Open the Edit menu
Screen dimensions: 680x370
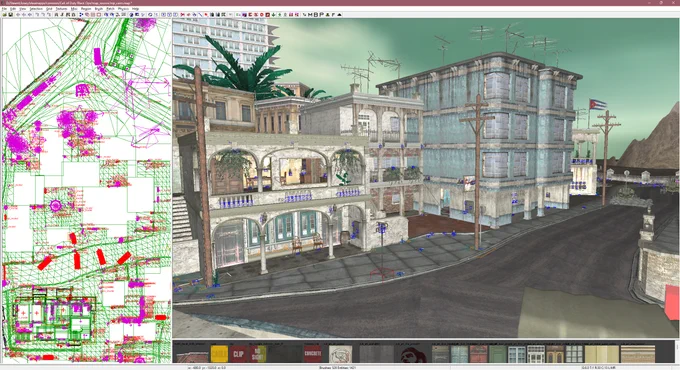[13, 9]
